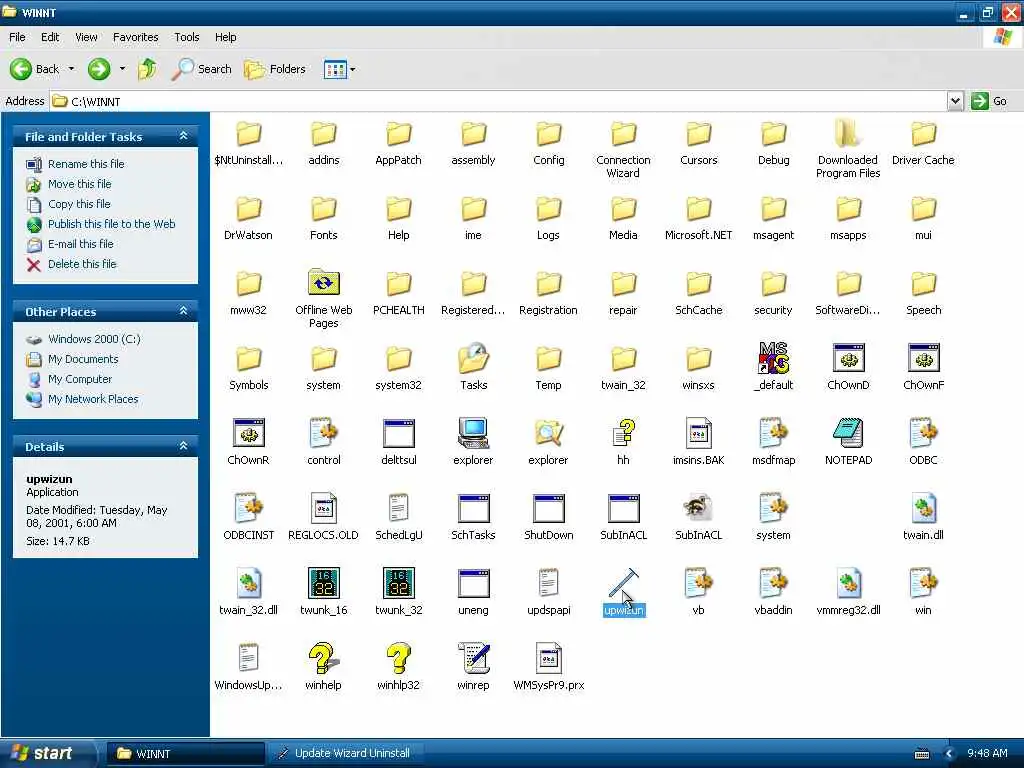1024x768 pixels.
Task: Open the Edit menu
Action: 50,37
